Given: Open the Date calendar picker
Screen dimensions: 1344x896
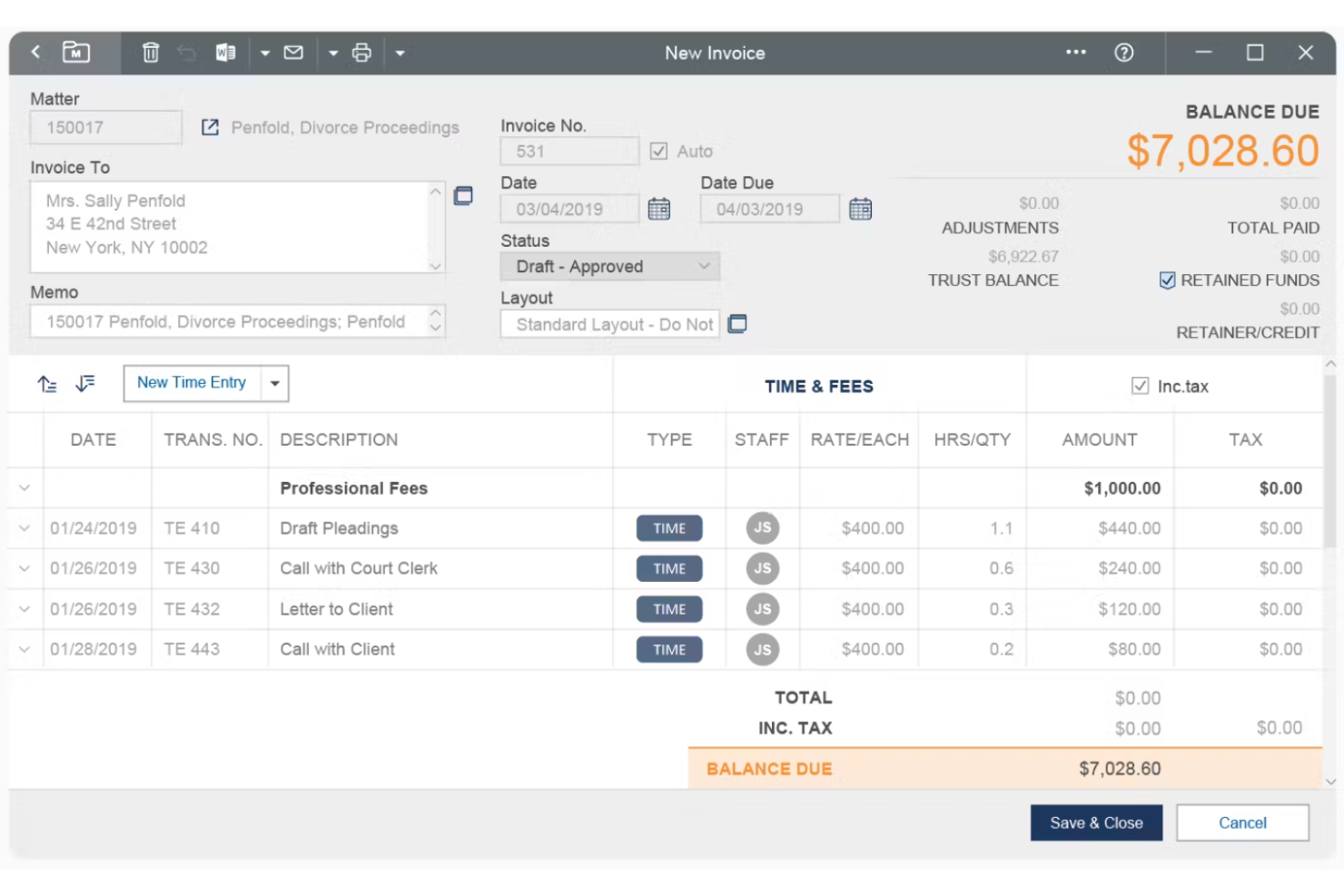Looking at the screenshot, I should point(659,209).
